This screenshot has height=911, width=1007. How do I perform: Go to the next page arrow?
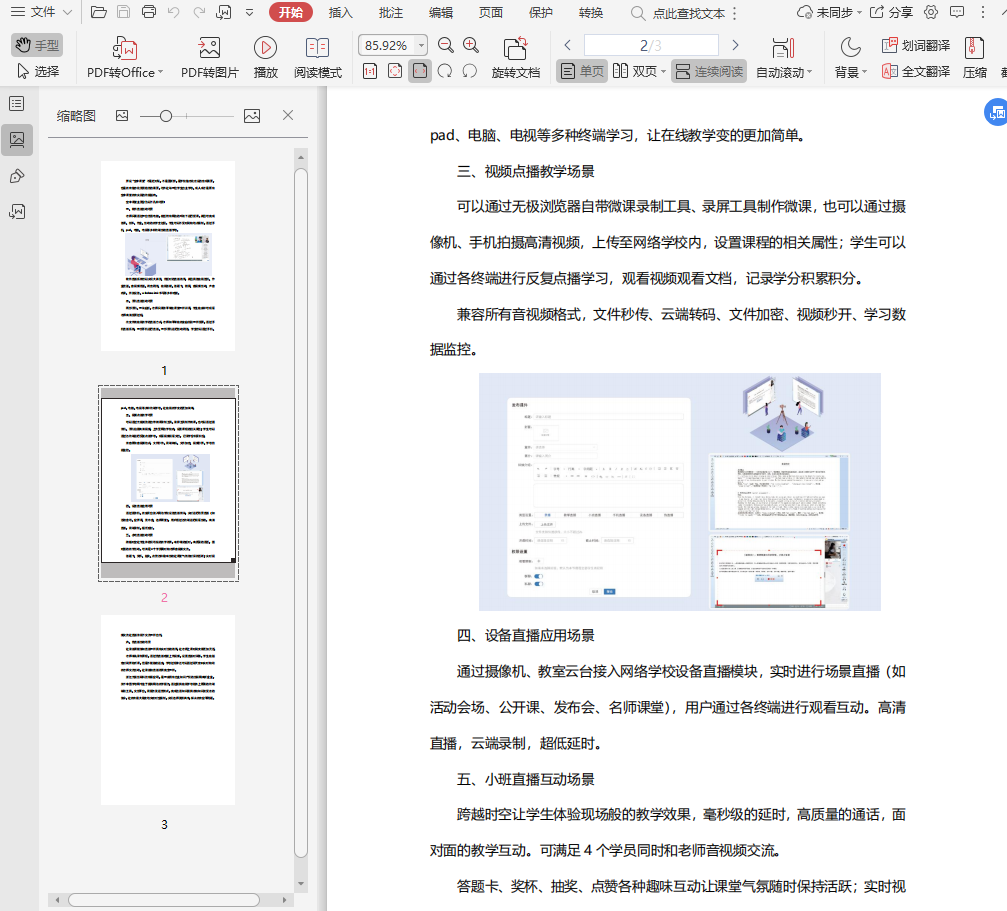click(x=735, y=45)
